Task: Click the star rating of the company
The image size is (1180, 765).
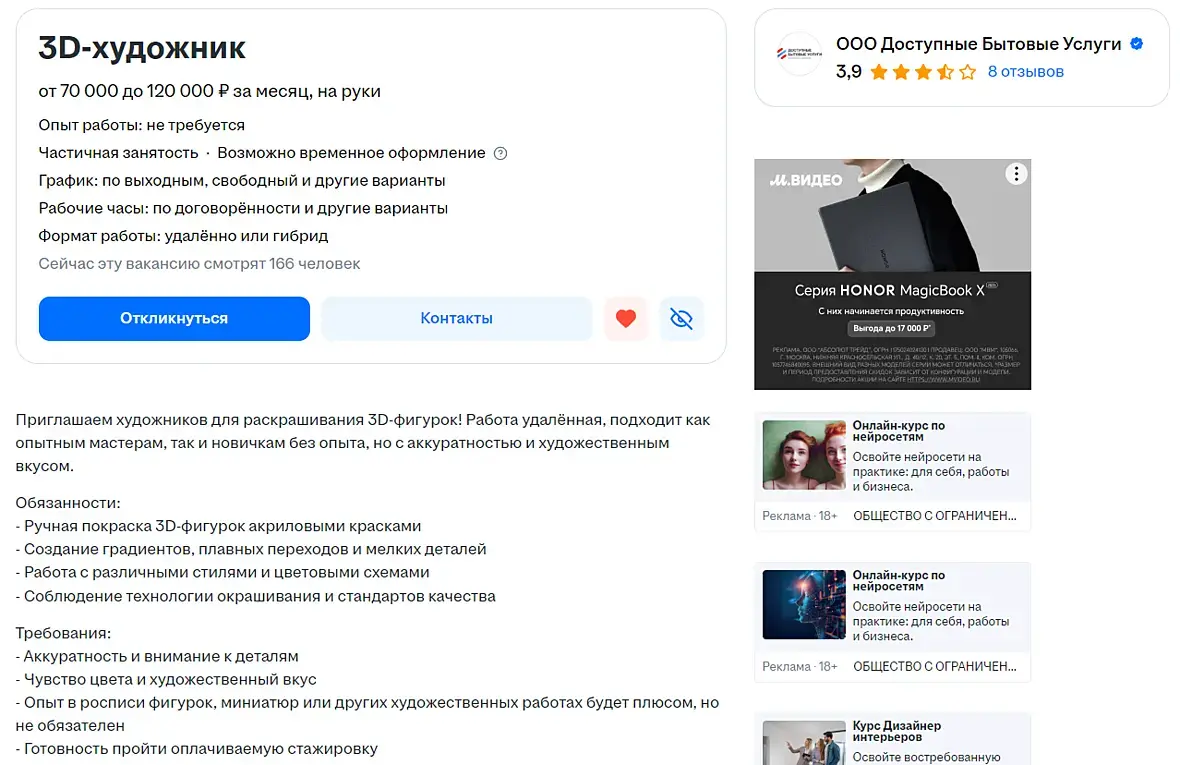Action: point(923,72)
